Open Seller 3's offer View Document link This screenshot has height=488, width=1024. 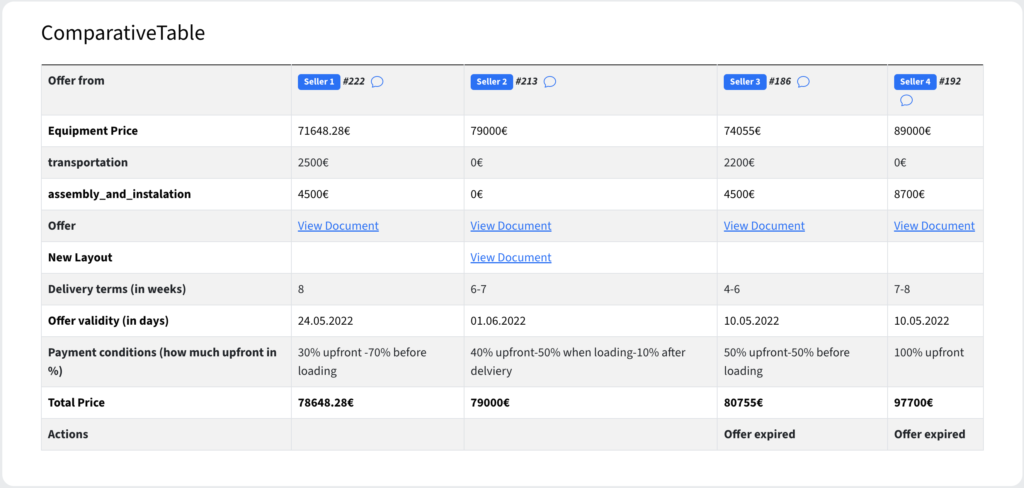(764, 225)
